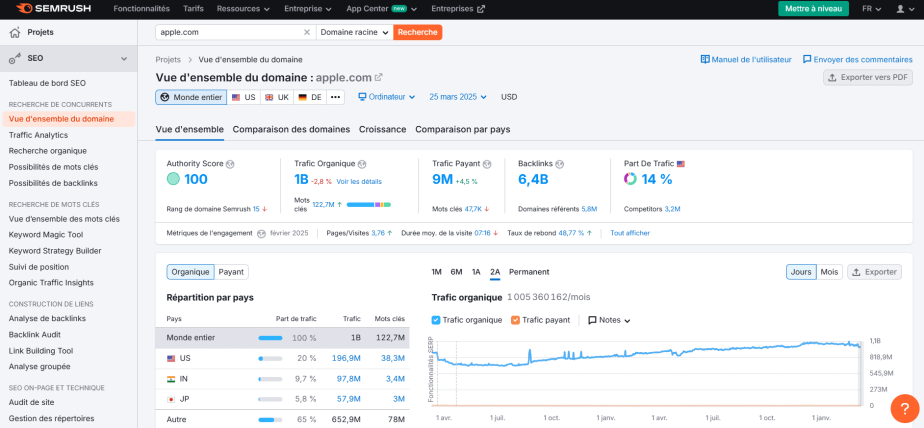Click the keyword distribution color bar
The height and width of the screenshot is (428, 924).
368,205
